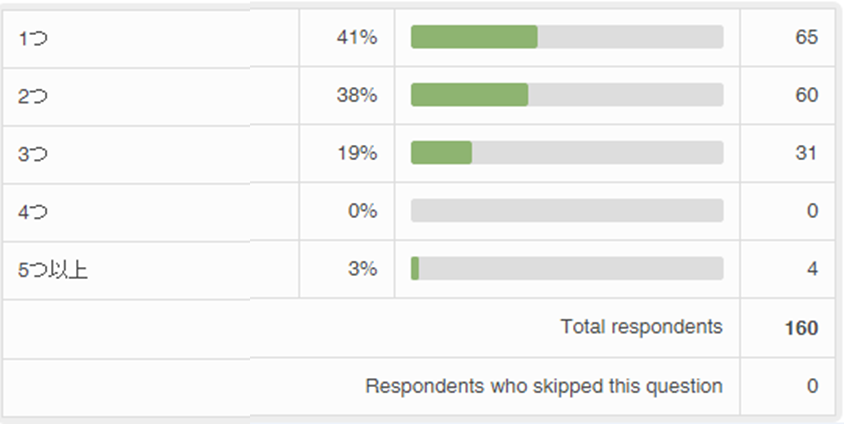Screen dimensions: 844x424
Task: Click the response count 31
Action: (807, 154)
